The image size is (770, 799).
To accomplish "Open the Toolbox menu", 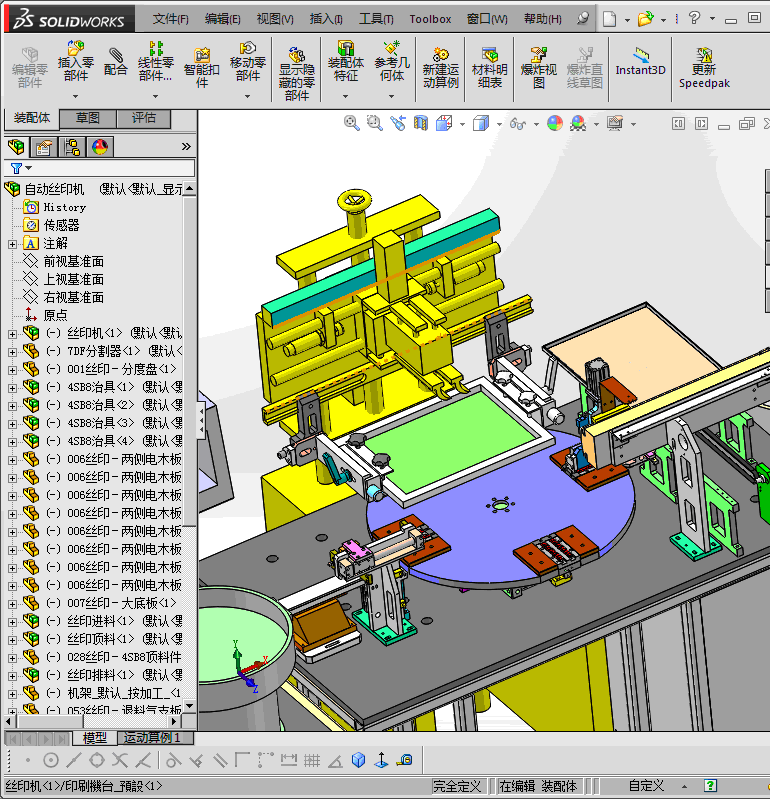I will [x=430, y=19].
